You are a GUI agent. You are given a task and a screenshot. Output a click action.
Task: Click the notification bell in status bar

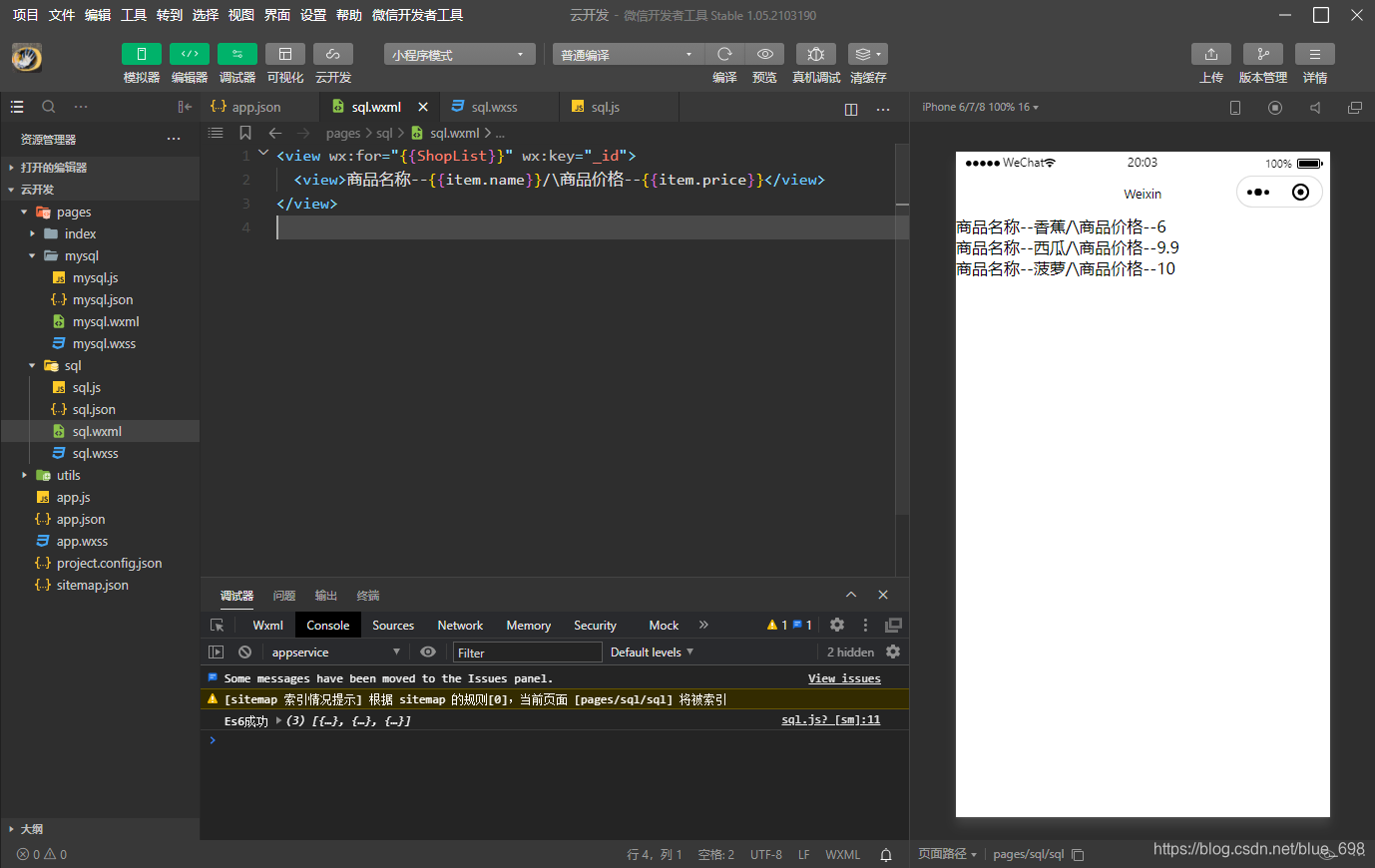click(886, 855)
